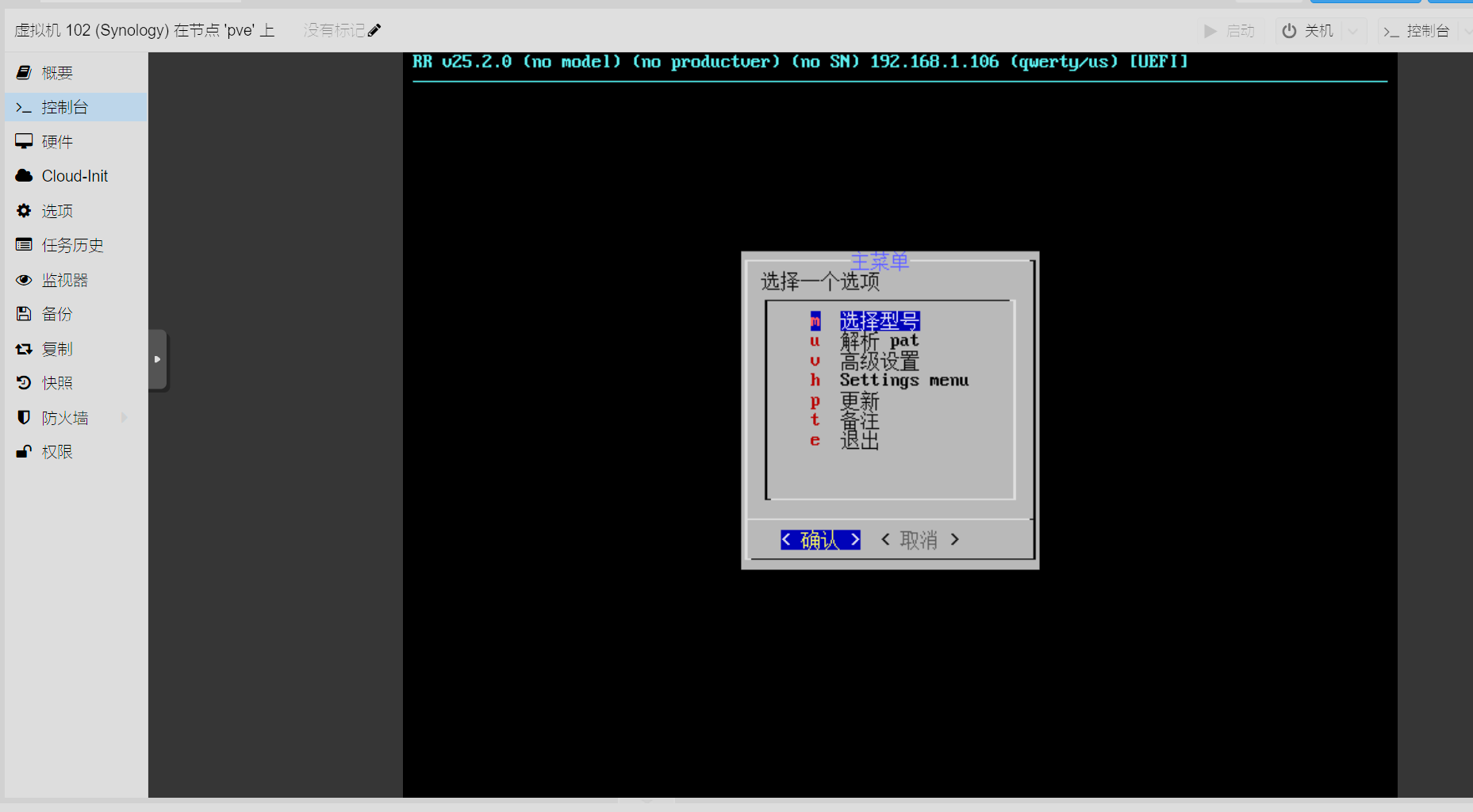Screen dimensions: 1473x812
Task: Expand the 防火墙 submenu arrow
Action: click(124, 417)
